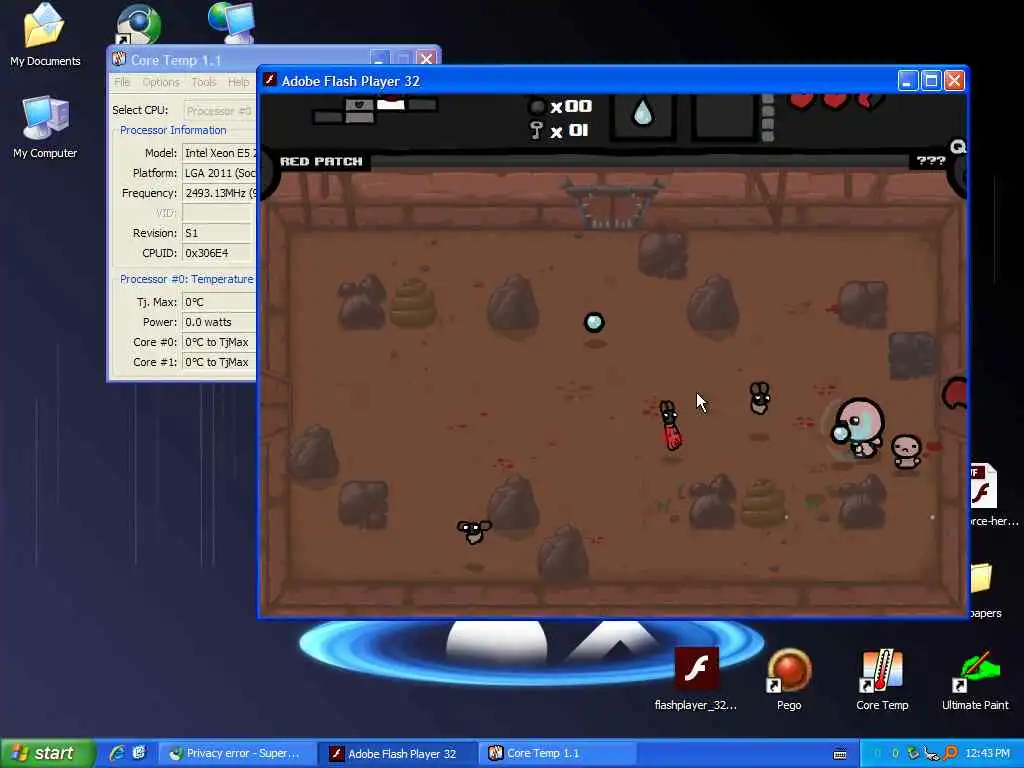1024x768 pixels.
Task: Open the Windows Start menu
Action: coord(47,753)
